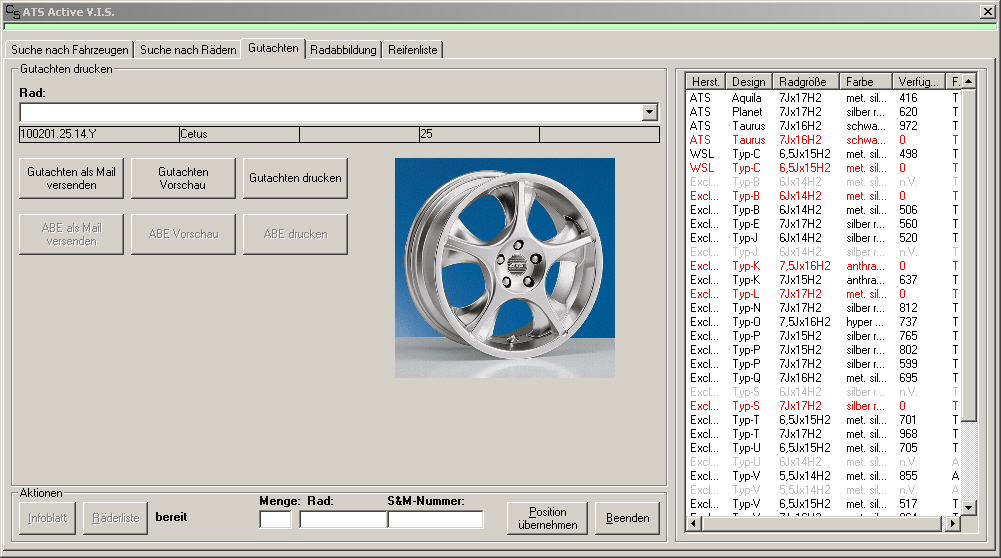Screen dimensions: 1001x558
Task: Select the Typ-U row with 705
Action: coord(824,448)
